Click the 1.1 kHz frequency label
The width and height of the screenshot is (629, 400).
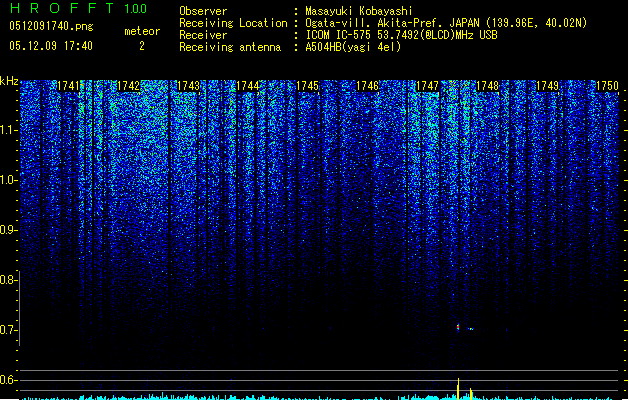tap(8, 130)
